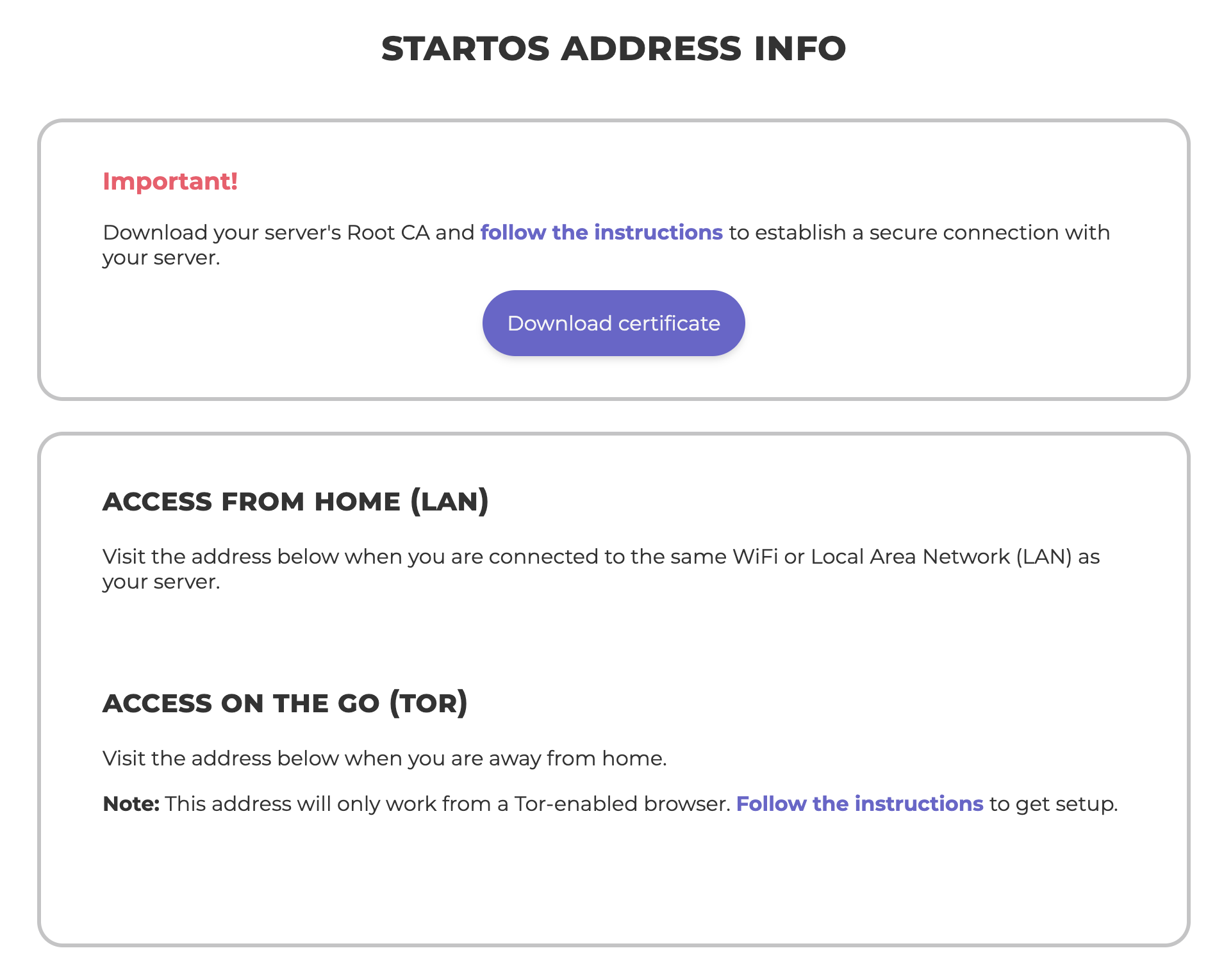
Task: Click the STARTOS ADDRESS INFO page title
Action: (612, 47)
